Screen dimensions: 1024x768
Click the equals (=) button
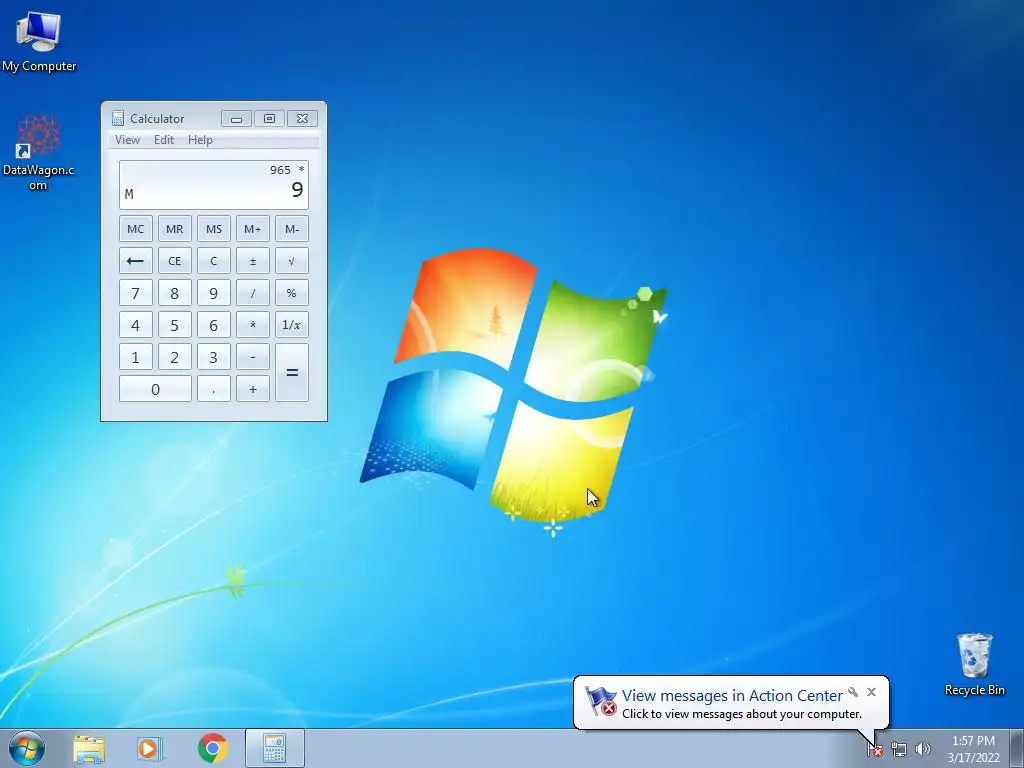tap(292, 372)
